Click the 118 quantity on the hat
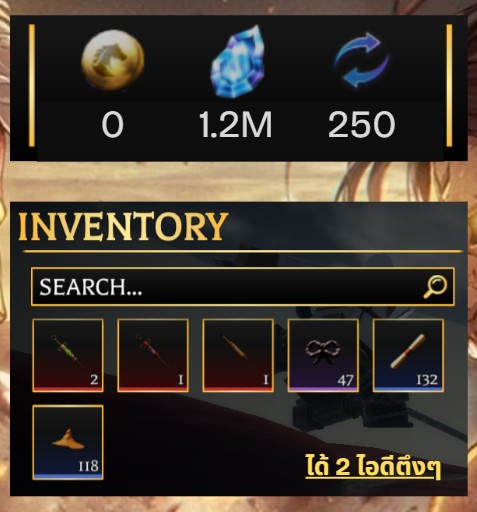 tap(88, 466)
